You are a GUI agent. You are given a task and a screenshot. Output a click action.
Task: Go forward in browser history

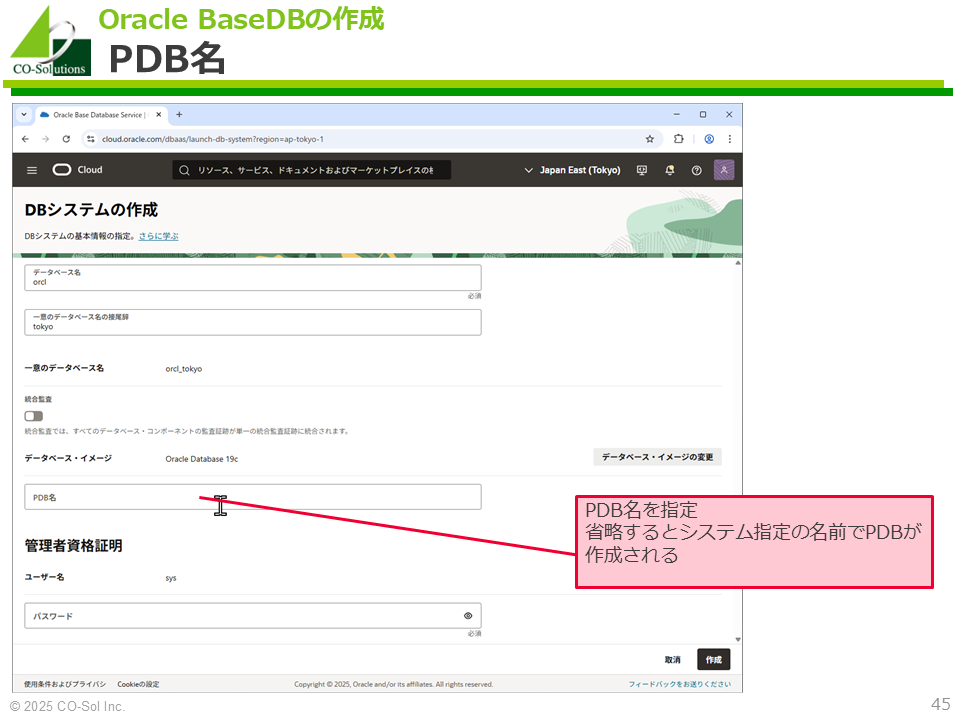(x=45, y=139)
